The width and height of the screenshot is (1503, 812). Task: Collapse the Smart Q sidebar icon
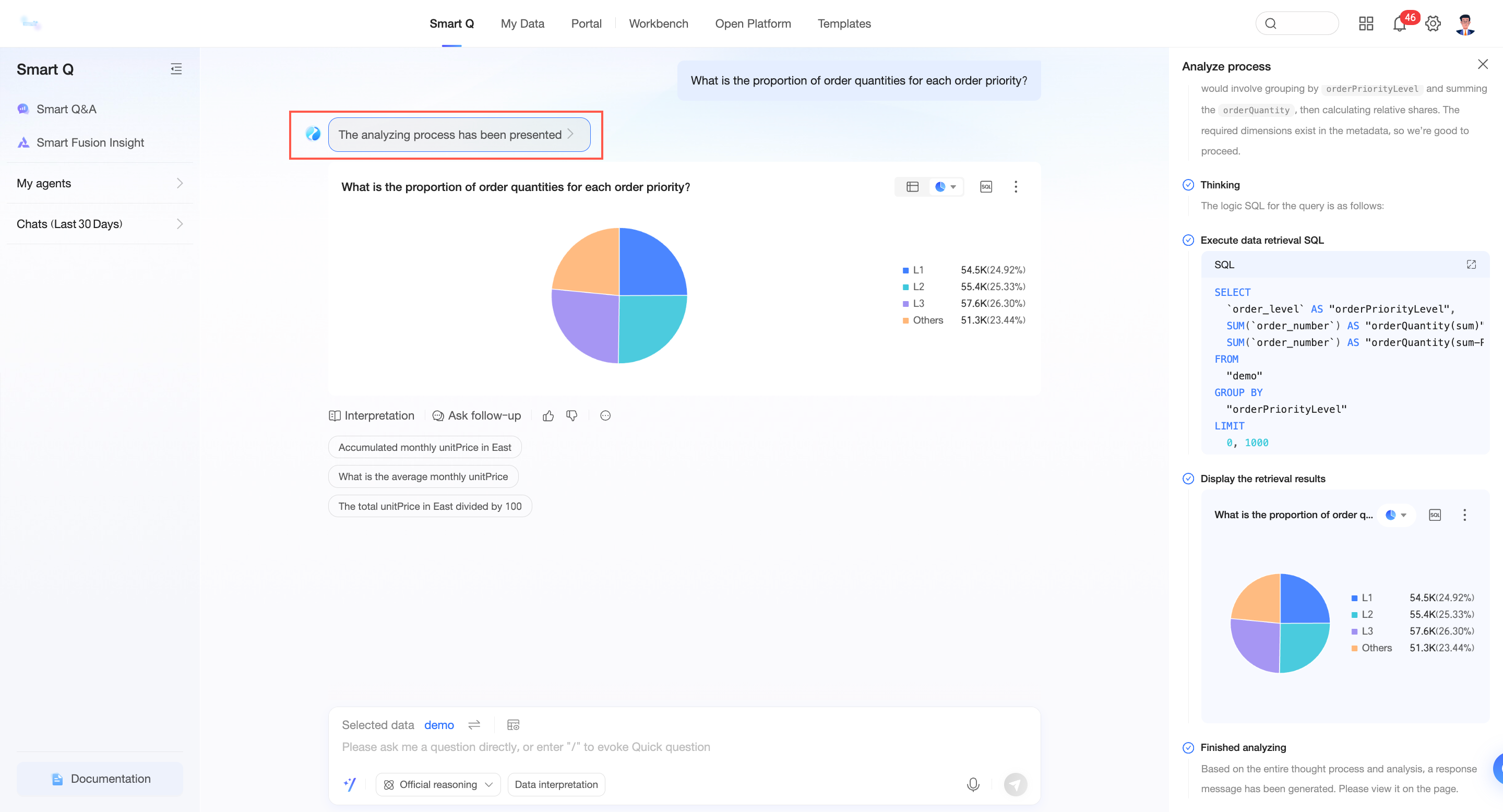176,69
